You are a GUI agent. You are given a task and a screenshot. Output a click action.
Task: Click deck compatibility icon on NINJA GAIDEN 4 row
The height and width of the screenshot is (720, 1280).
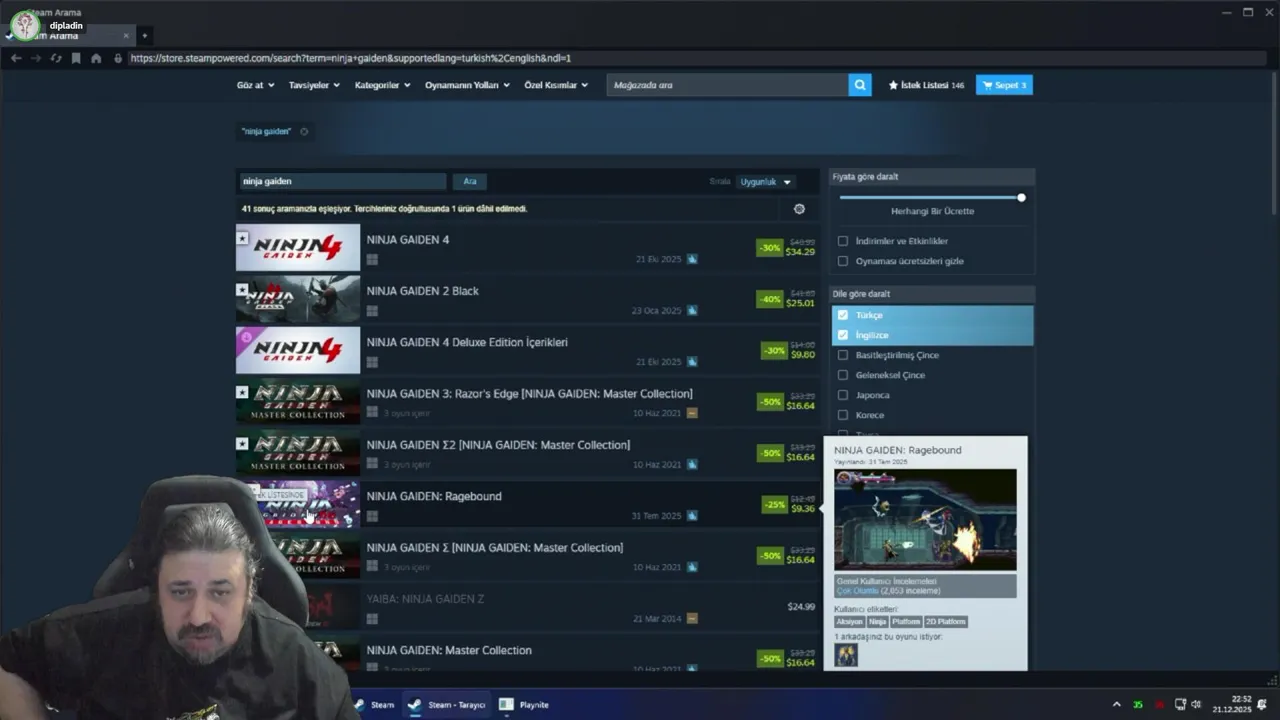coord(692,259)
